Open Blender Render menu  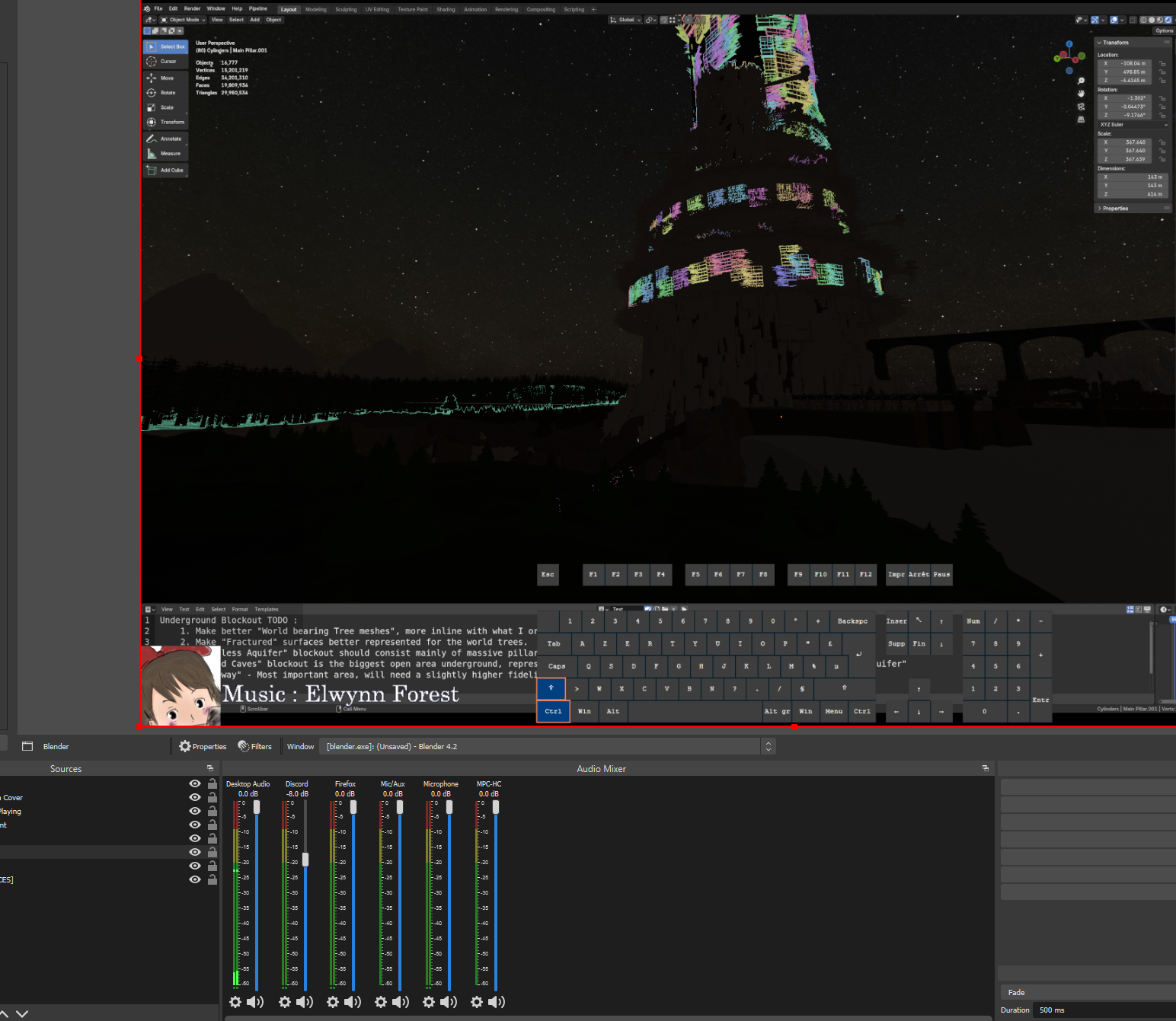tap(192, 9)
